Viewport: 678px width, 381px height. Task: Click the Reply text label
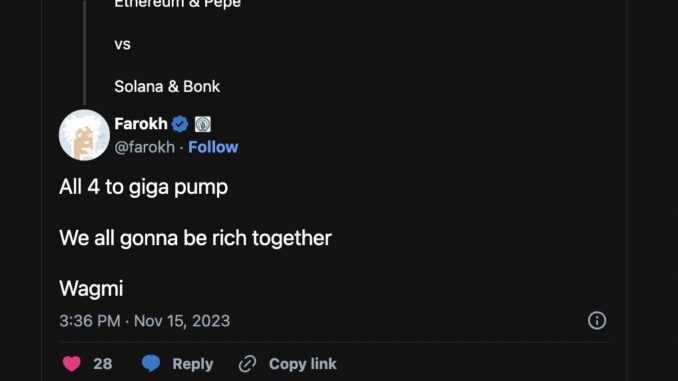click(193, 364)
